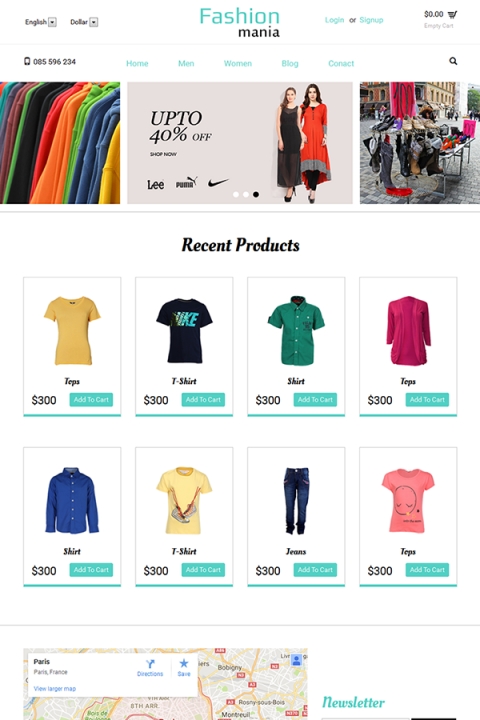The width and height of the screenshot is (480, 720).
Task: Select the third carousel slide dot
Action: pyautogui.click(x=256, y=195)
